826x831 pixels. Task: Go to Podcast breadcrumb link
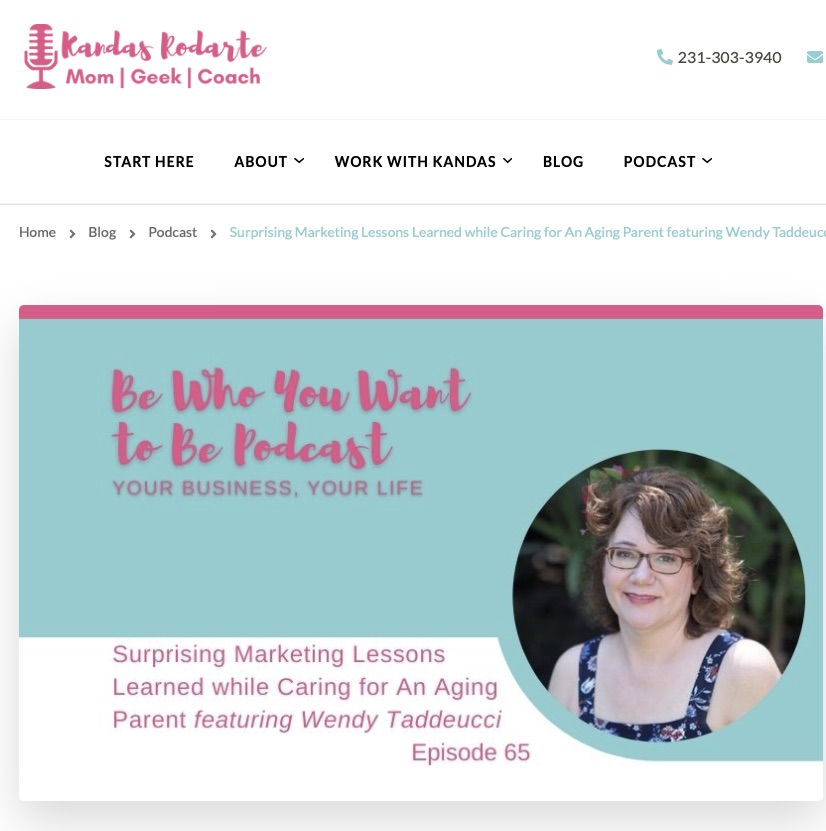click(x=172, y=232)
